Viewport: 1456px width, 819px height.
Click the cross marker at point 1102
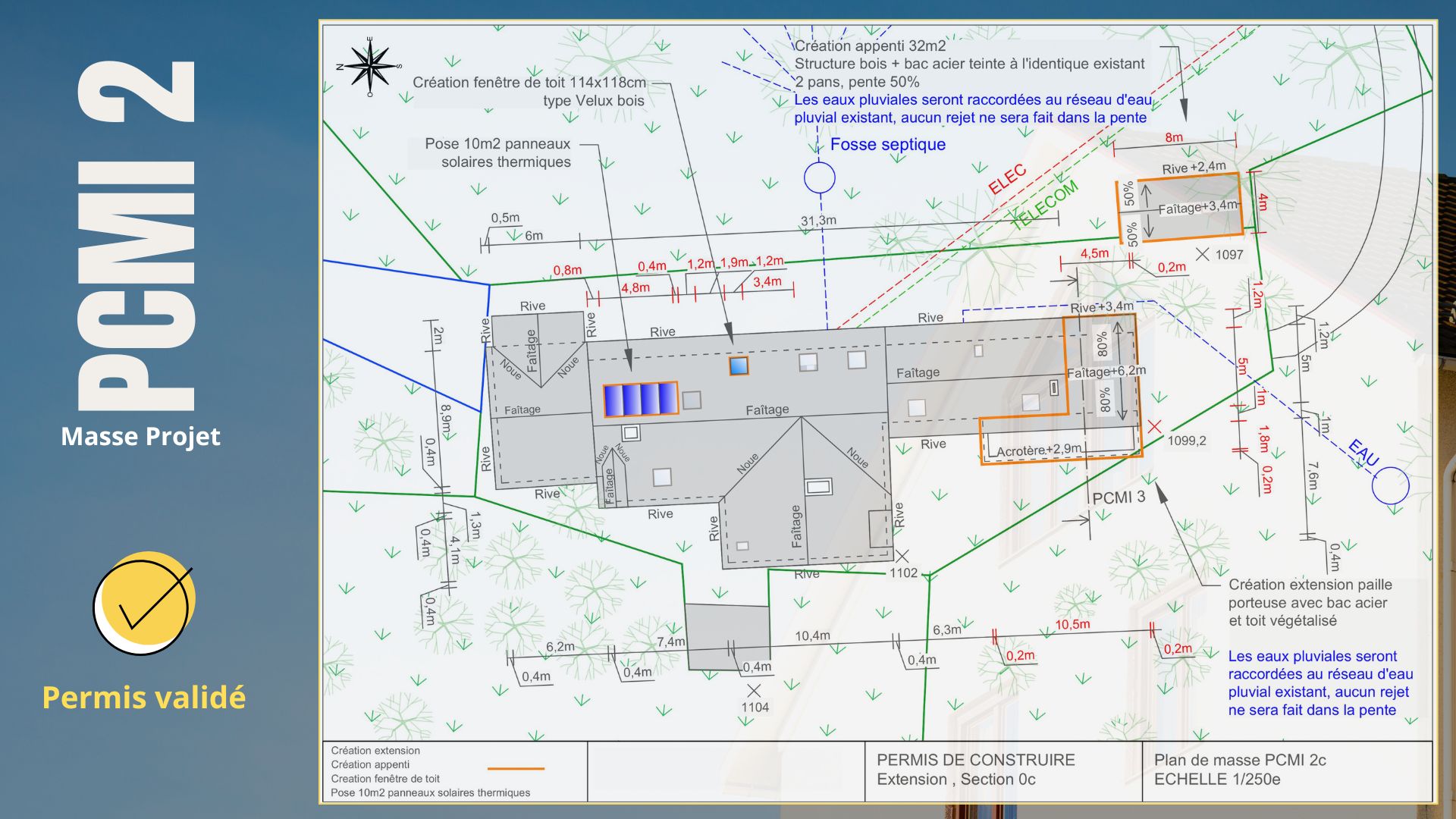pyautogui.click(x=902, y=557)
